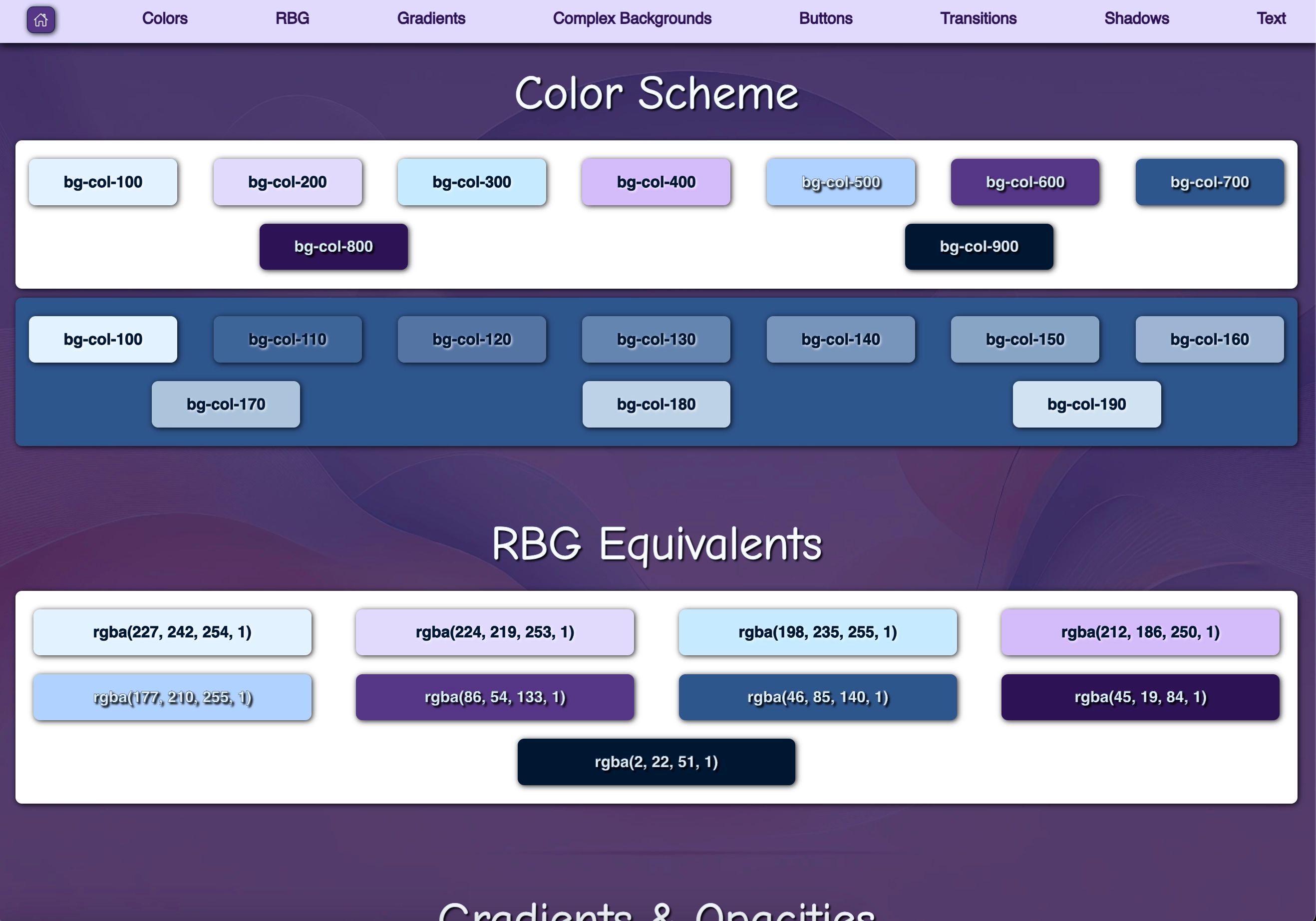The image size is (1316, 921).
Task: Jump to the Transitions section
Action: pyautogui.click(x=978, y=18)
